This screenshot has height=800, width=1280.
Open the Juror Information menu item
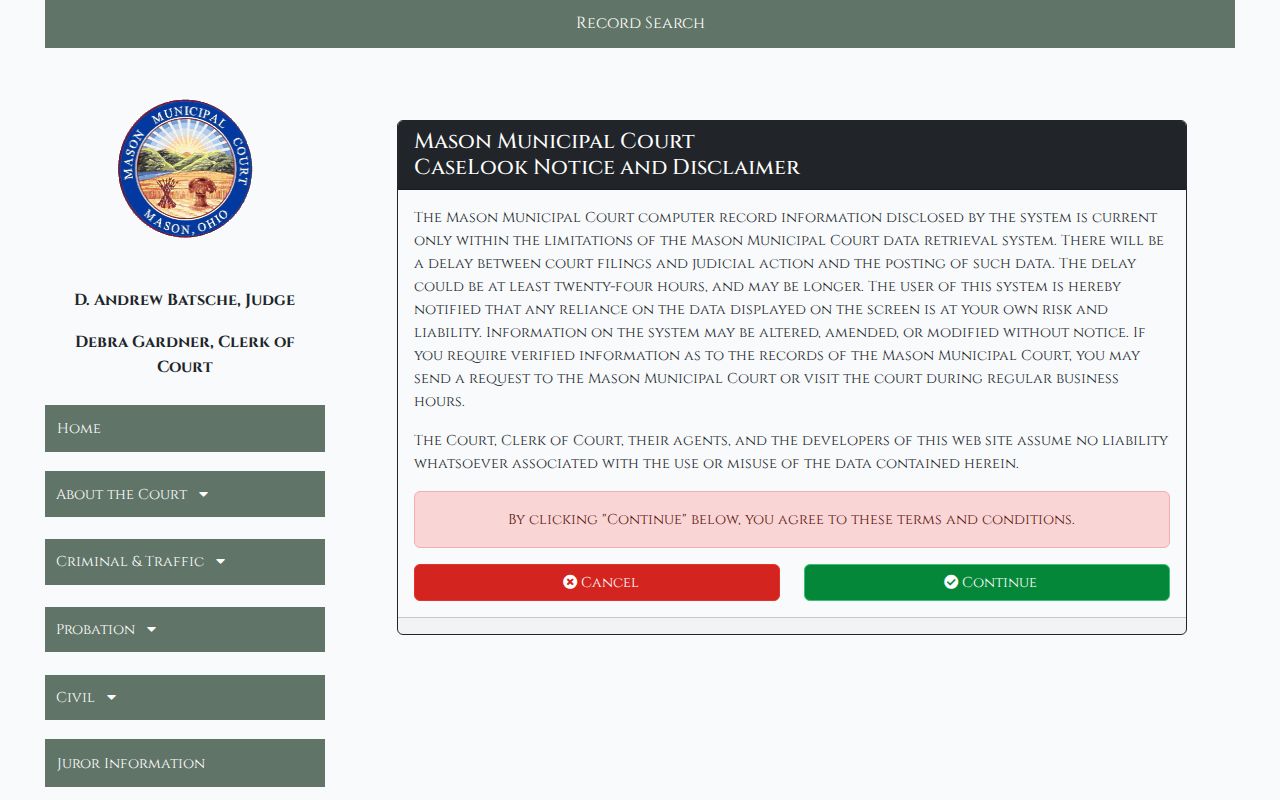185,763
